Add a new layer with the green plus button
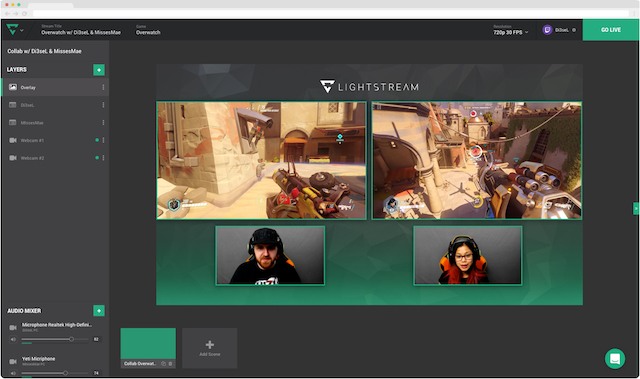The image size is (640, 379). coord(99,70)
